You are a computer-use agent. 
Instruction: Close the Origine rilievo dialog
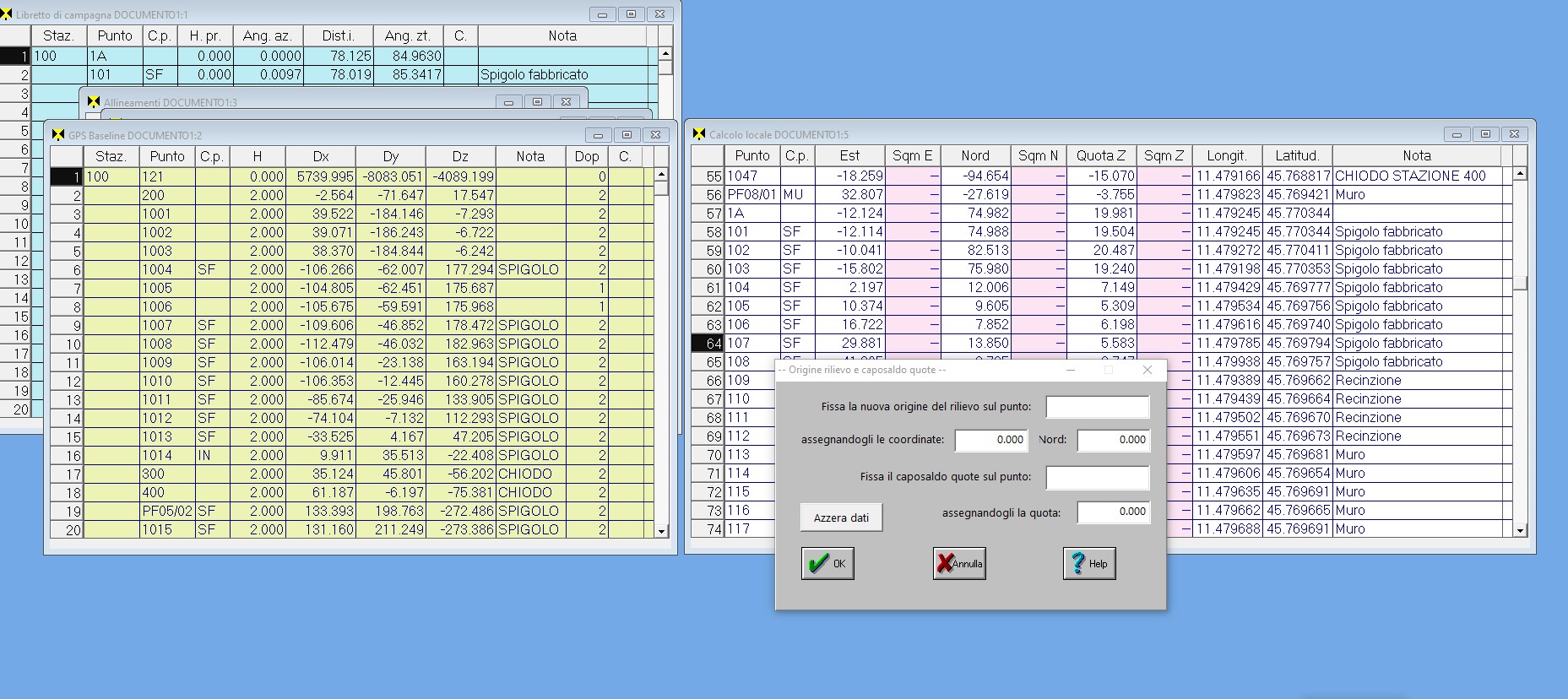click(1147, 370)
